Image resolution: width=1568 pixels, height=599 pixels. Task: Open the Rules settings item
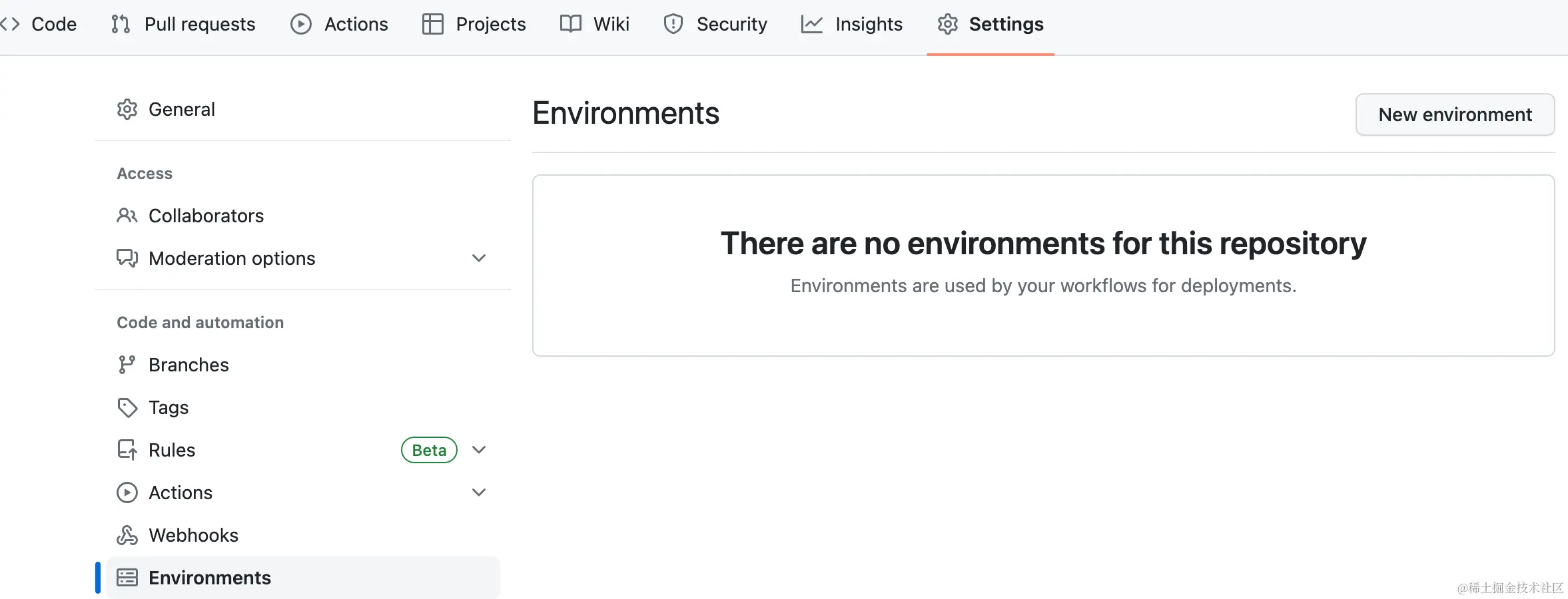point(303,450)
